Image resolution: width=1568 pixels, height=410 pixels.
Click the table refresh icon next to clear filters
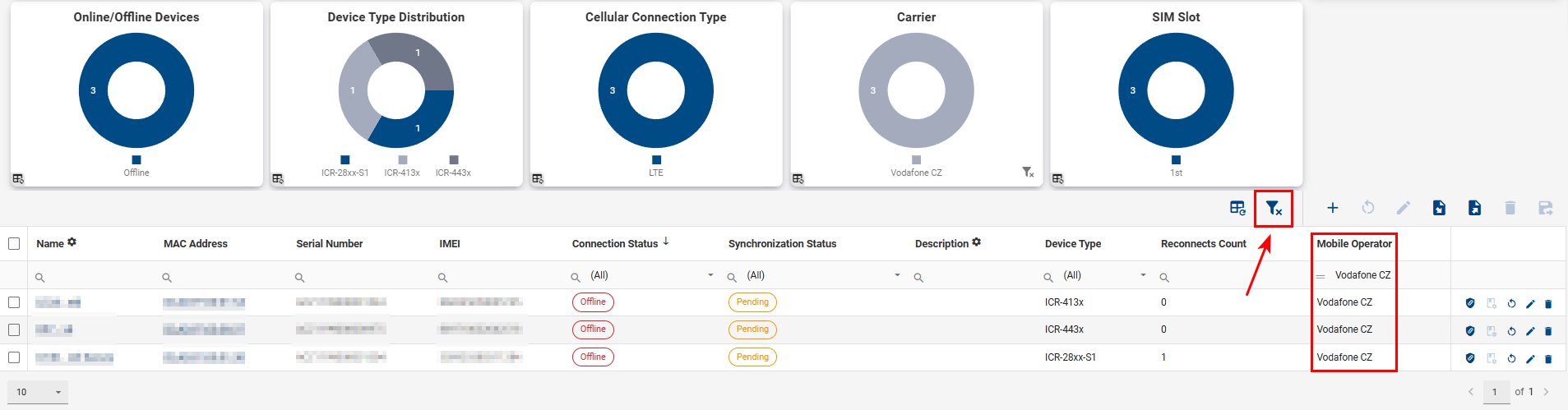point(1237,208)
